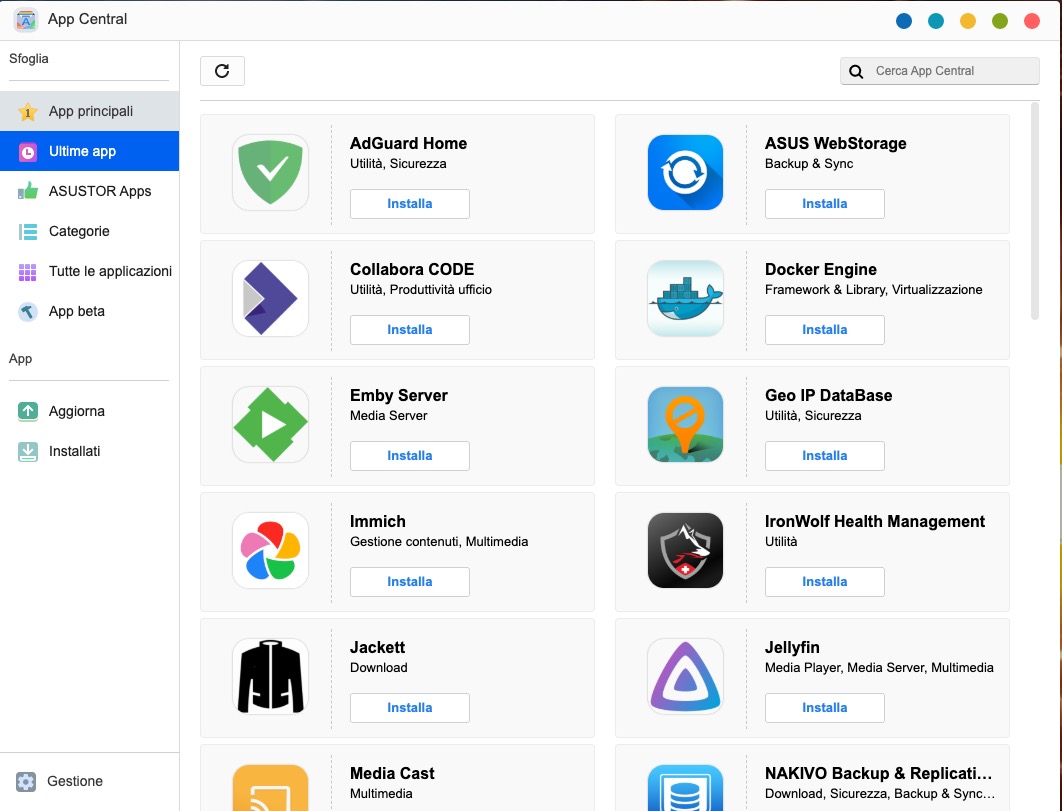This screenshot has height=811, width=1062.
Task: Go to ASUSTOR Apps
Action: 89,191
